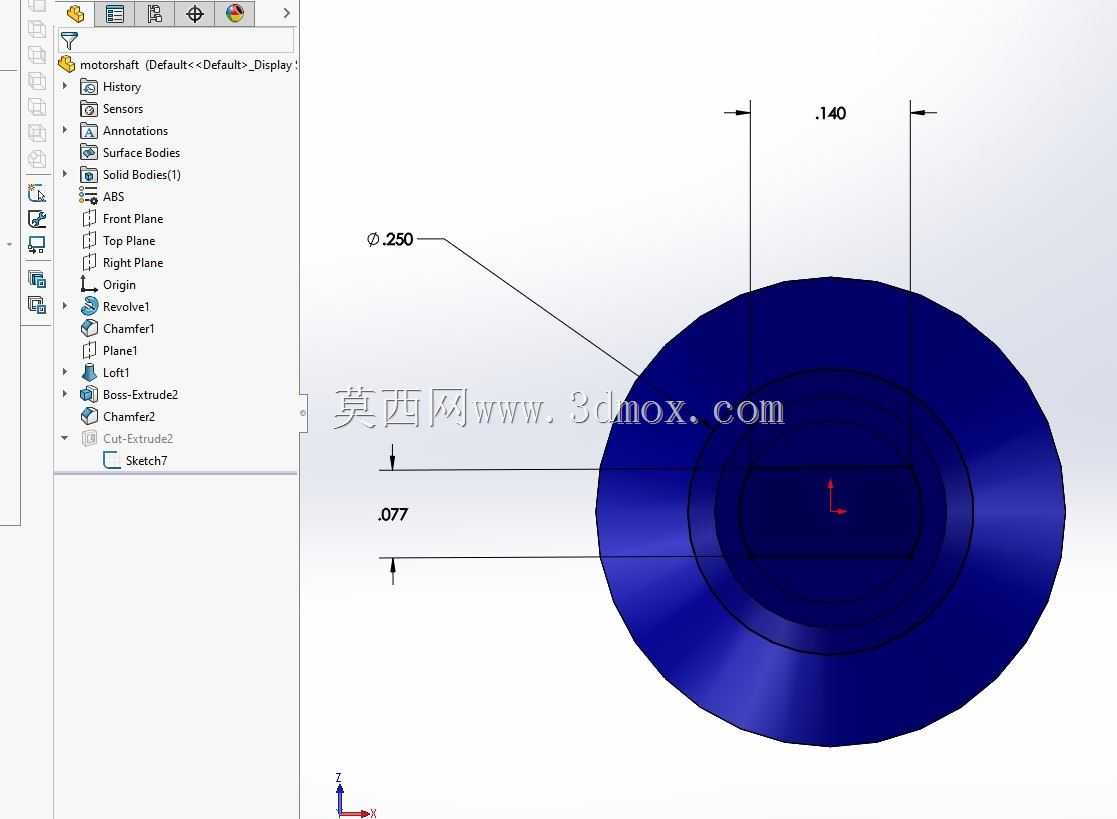Expand the Loft1 feature

tap(65, 372)
